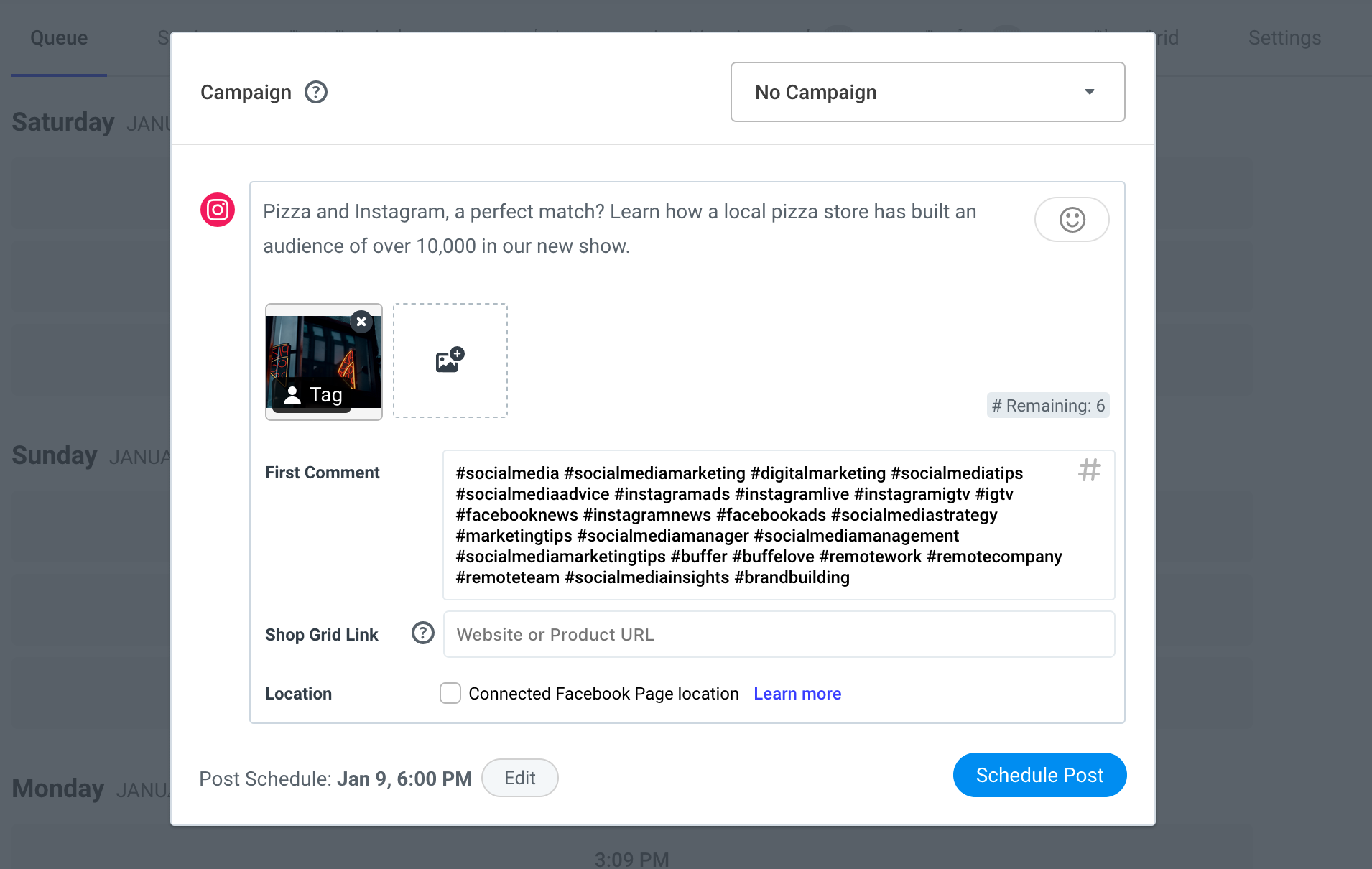
Task: Remove the attached pizza store image
Action: [x=361, y=322]
